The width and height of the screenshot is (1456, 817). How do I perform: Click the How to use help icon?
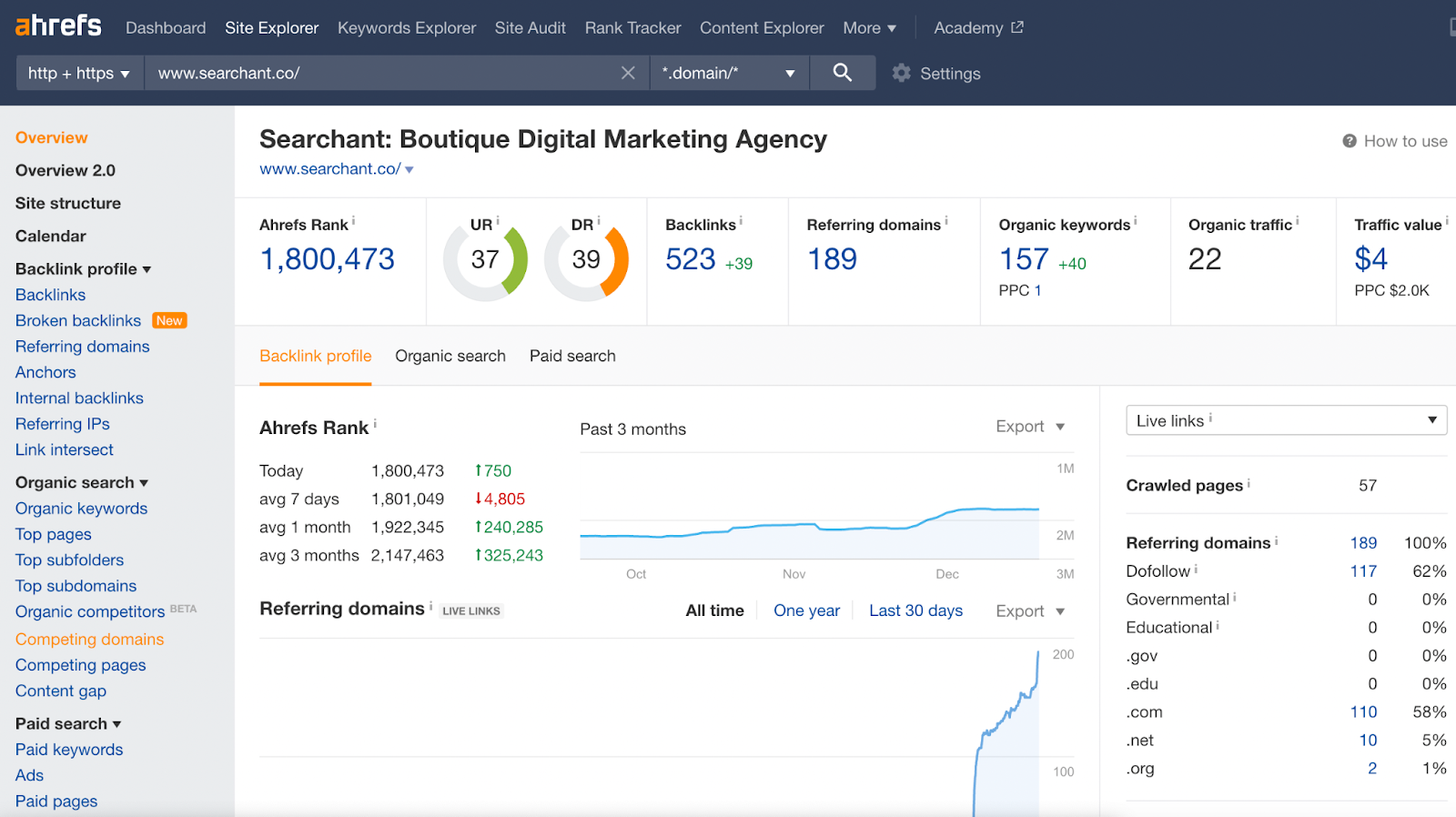coord(1350,141)
